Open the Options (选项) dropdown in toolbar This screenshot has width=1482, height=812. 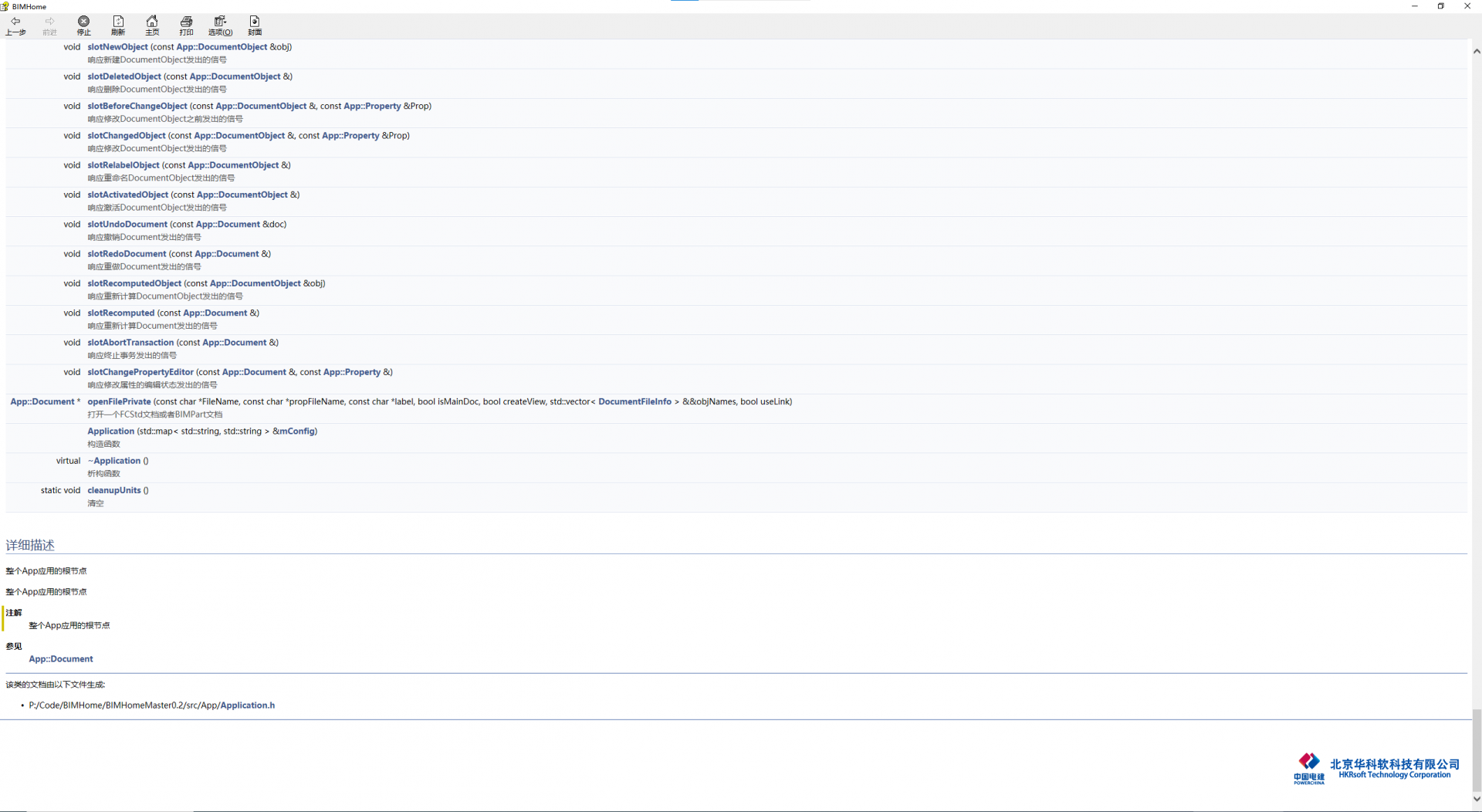click(x=220, y=25)
